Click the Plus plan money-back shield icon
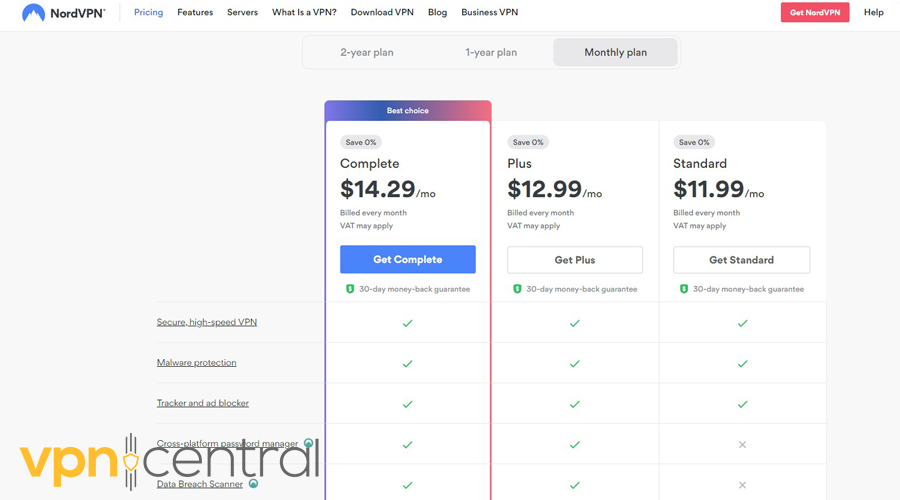The image size is (900, 500). [x=517, y=289]
